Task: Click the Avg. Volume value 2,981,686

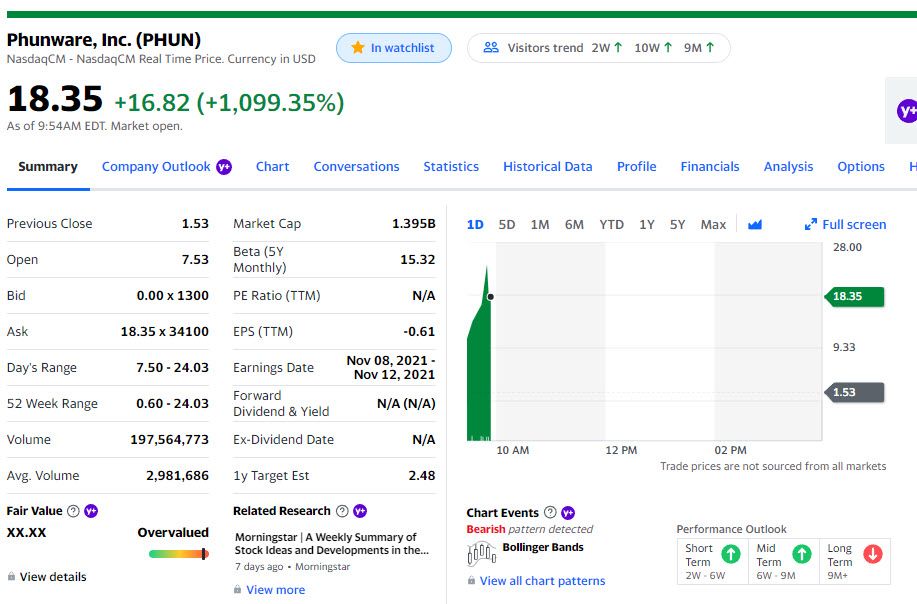Action: pyautogui.click(x=177, y=475)
